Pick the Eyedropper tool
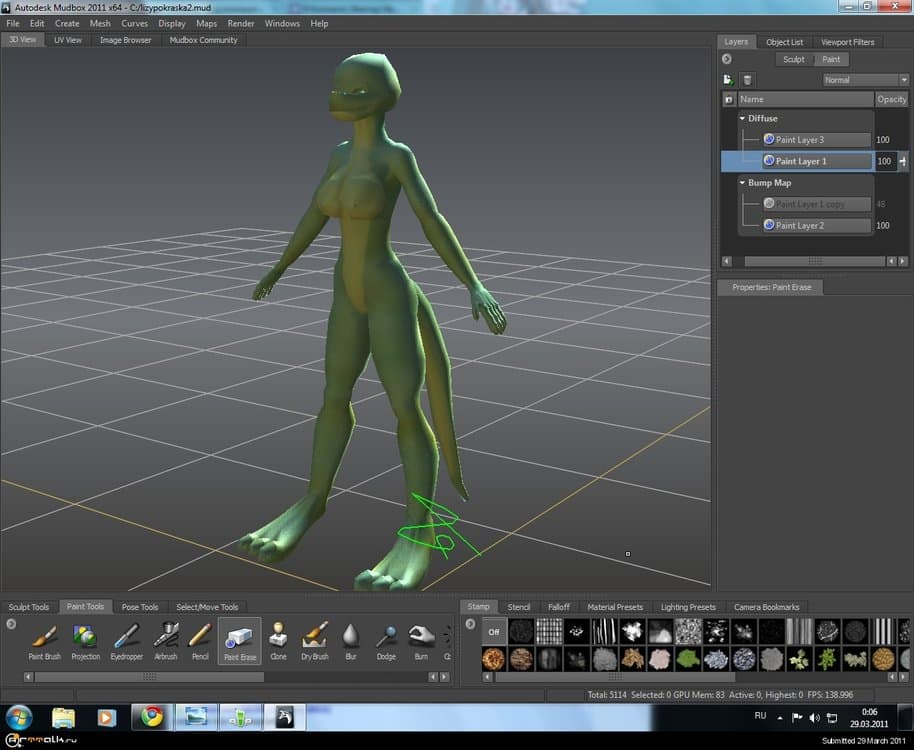Screen dimensions: 914x750 [126, 637]
